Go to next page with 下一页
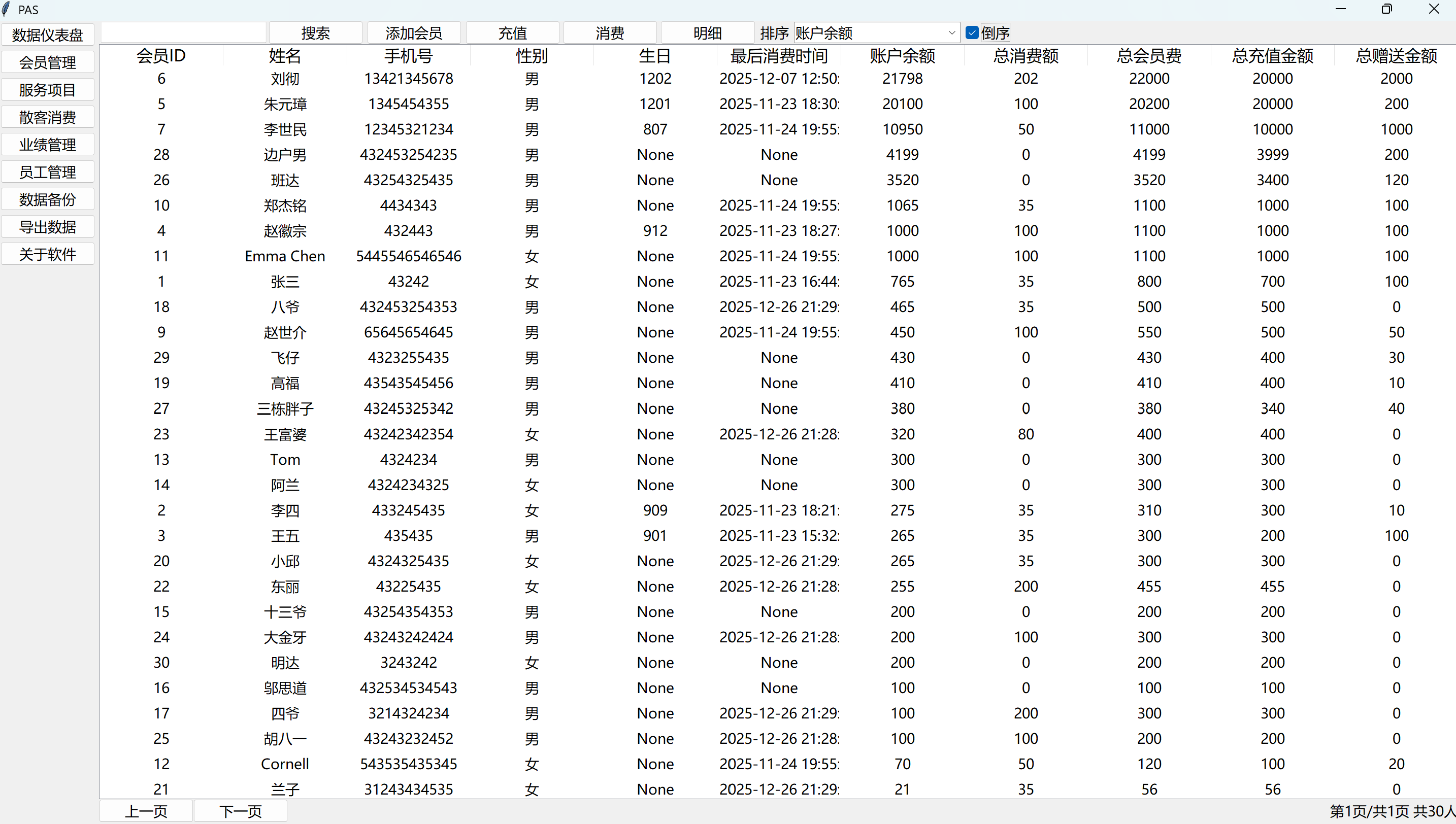The height and width of the screenshot is (824, 1456). [x=241, y=811]
